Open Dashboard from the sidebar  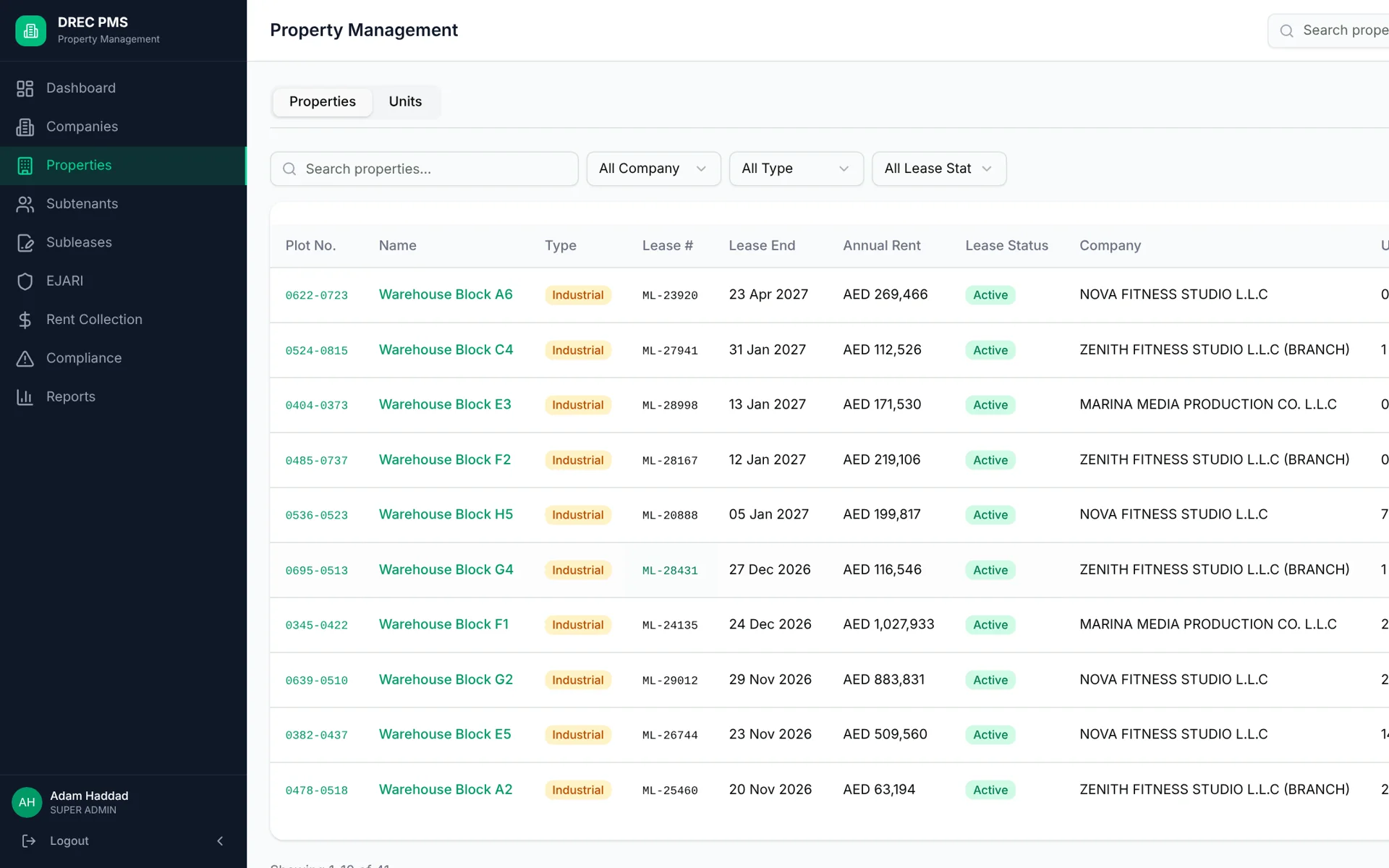pos(123,88)
